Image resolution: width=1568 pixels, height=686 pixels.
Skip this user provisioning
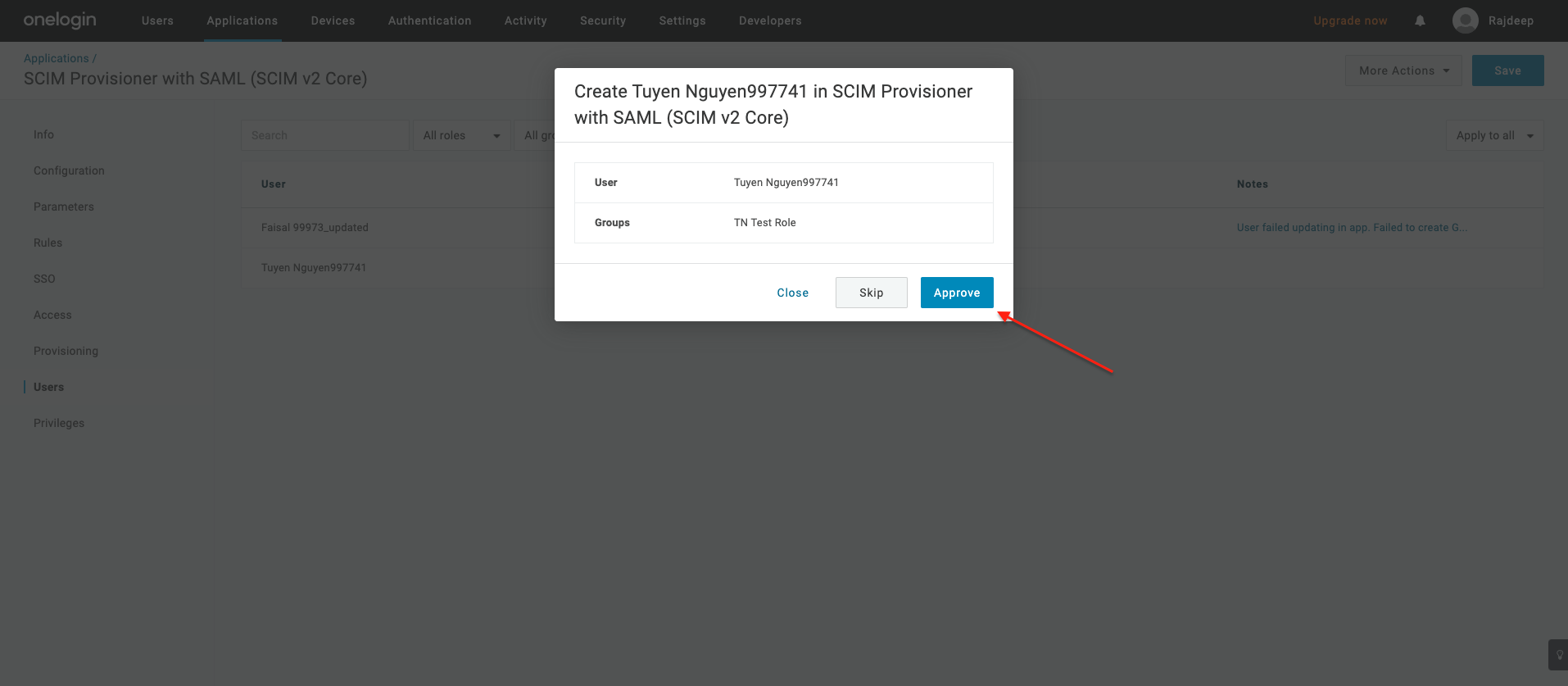tap(871, 293)
